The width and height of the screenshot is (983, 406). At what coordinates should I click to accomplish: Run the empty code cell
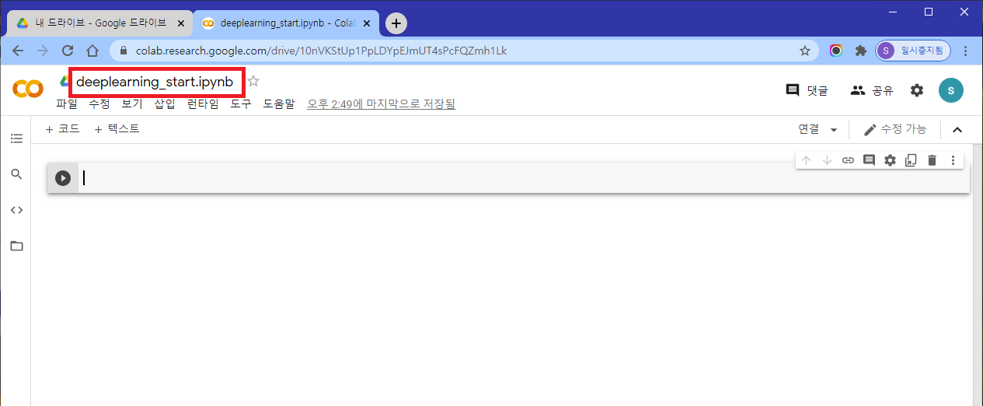click(x=63, y=178)
